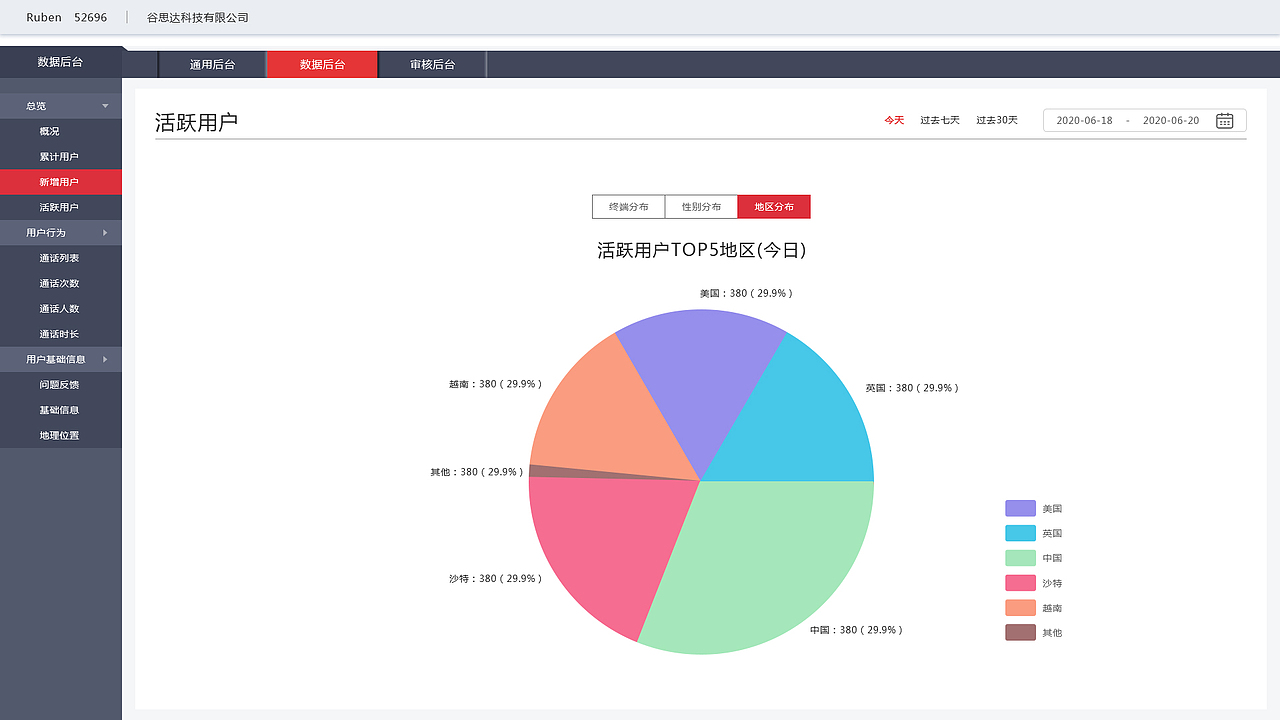The image size is (1280, 720).
Task: Open the 性别分布 distribution tab
Action: click(700, 206)
